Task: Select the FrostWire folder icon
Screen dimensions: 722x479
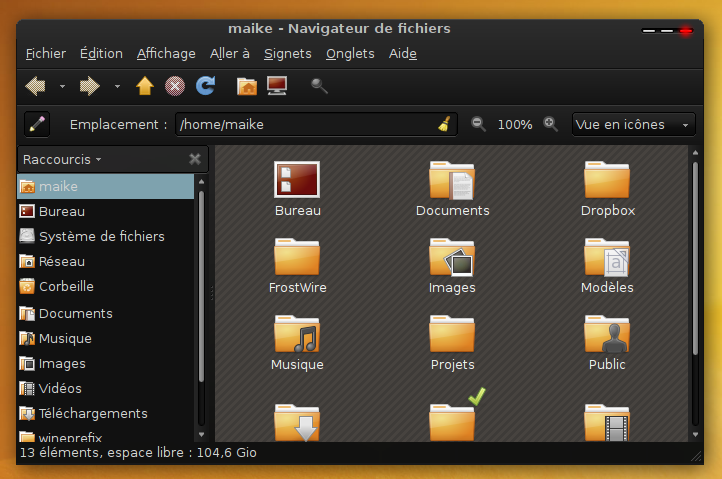Action: [x=297, y=257]
